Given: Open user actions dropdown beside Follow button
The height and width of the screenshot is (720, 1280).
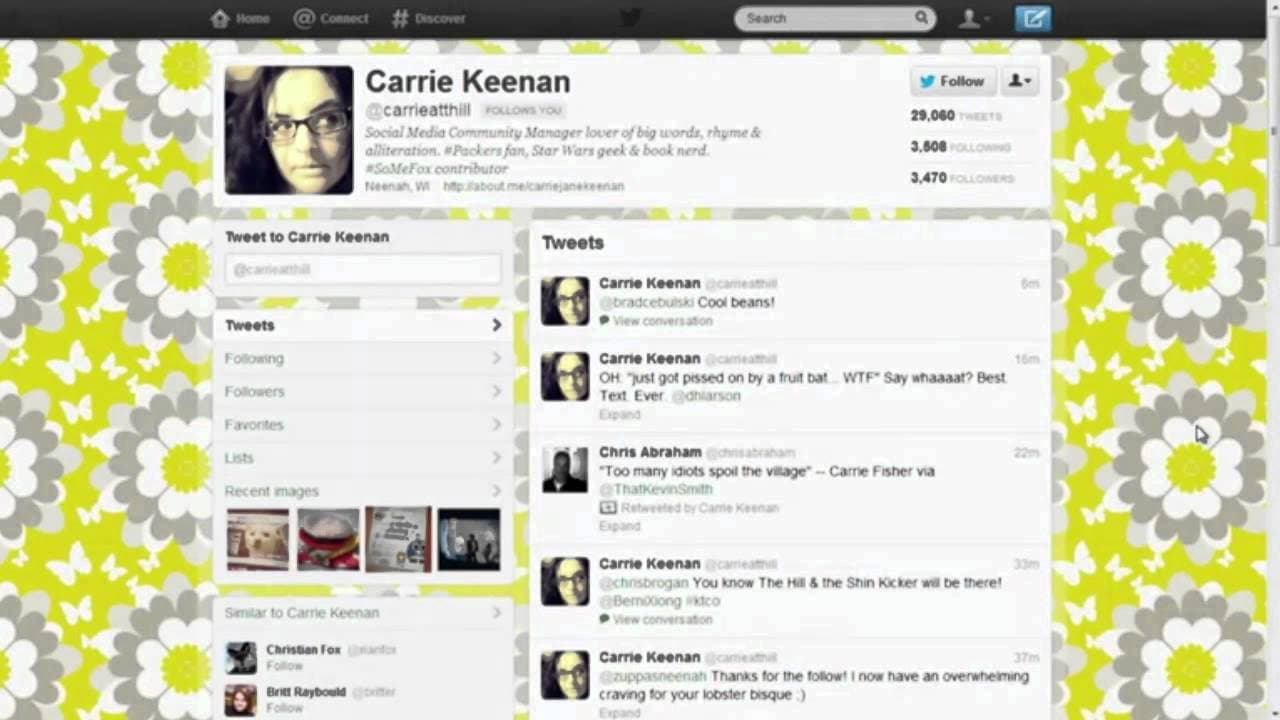Looking at the screenshot, I should pyautogui.click(x=1020, y=81).
